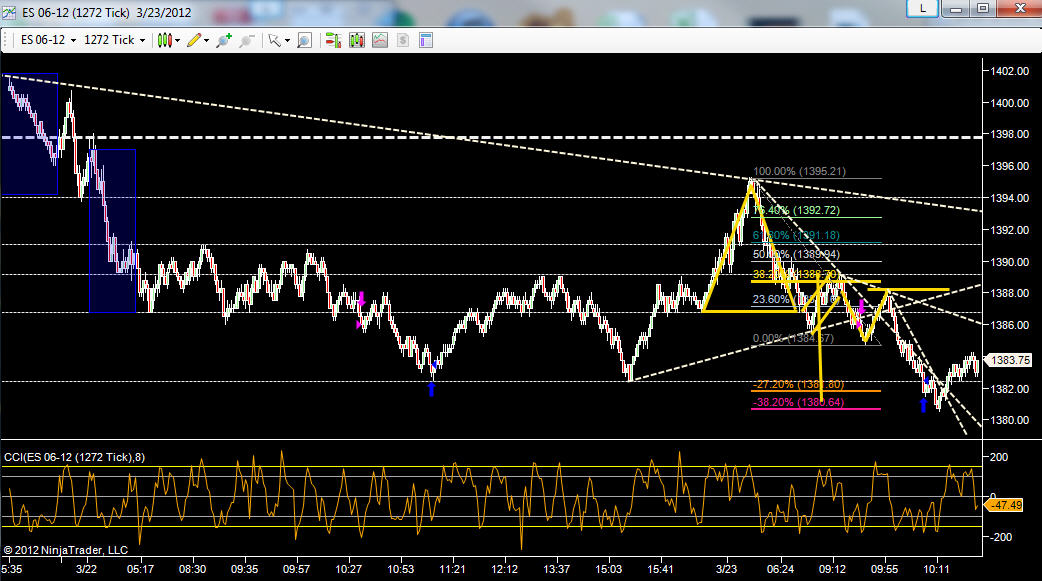Screen dimensions: 1042x581
Task: Click the 15:41 time axis label
Action: click(661, 569)
